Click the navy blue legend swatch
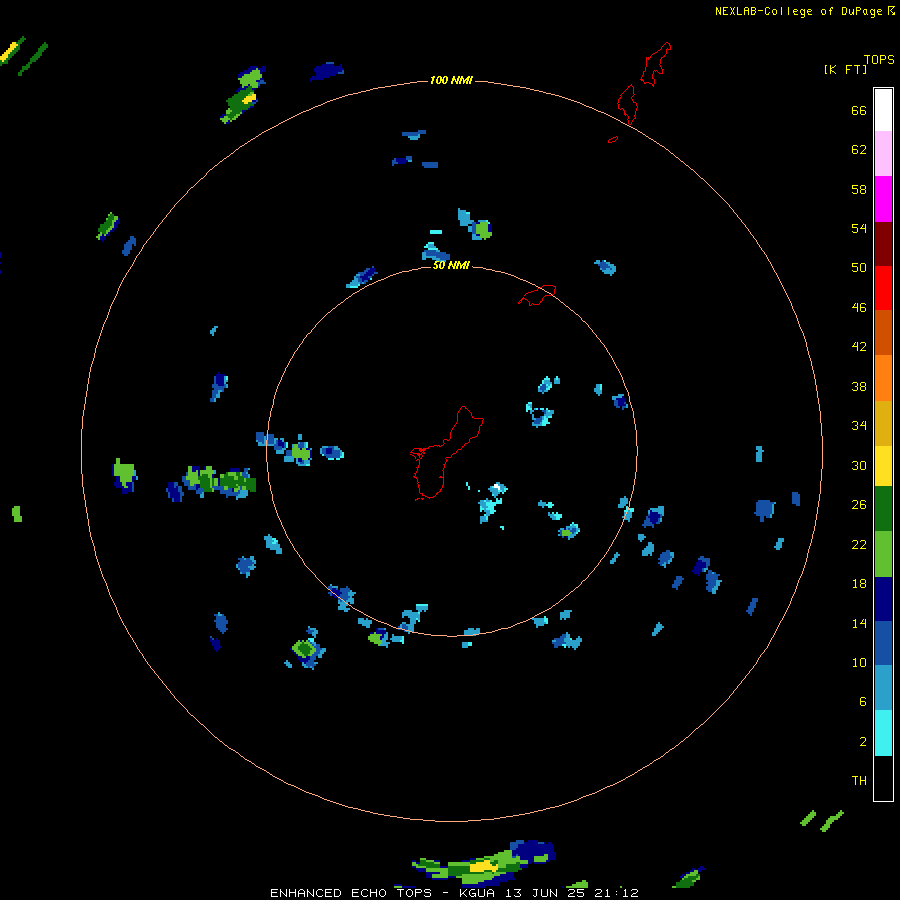This screenshot has width=900, height=900. 883,599
